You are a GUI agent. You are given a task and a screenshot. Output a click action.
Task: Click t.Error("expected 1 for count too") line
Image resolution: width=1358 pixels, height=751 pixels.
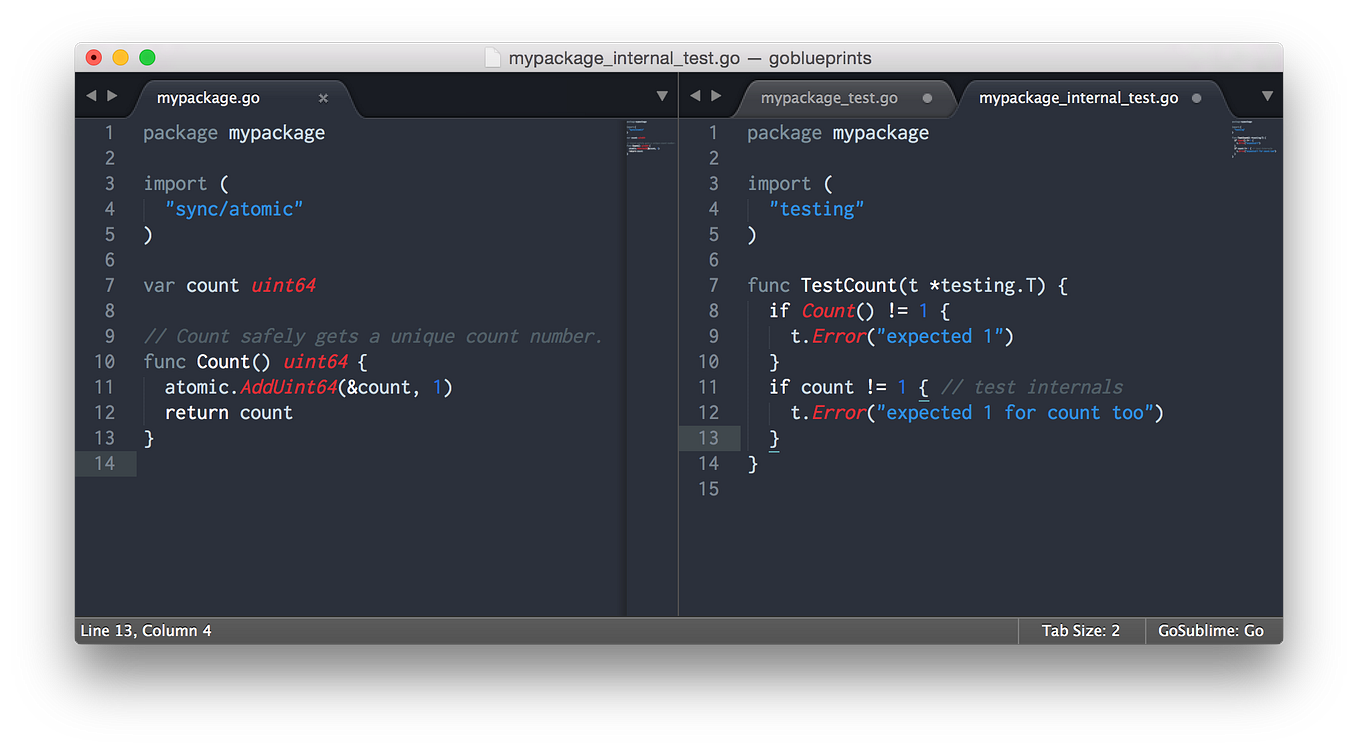coord(977,412)
